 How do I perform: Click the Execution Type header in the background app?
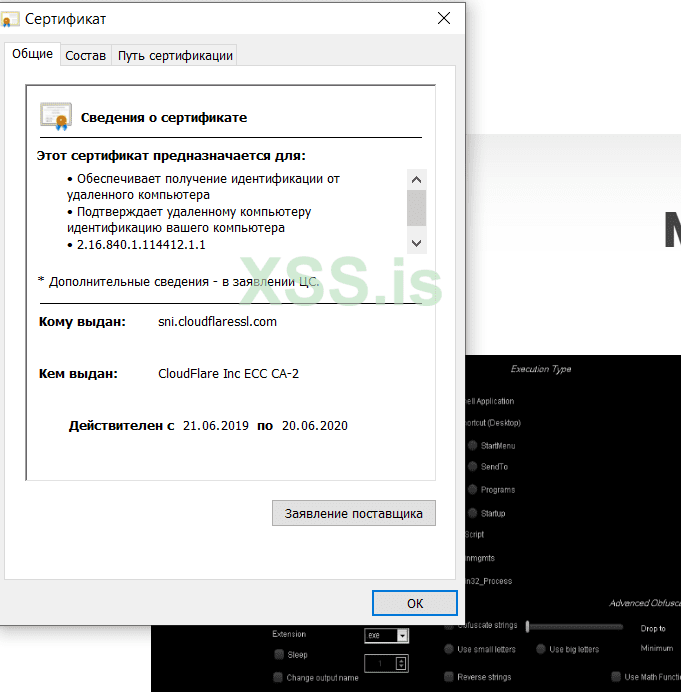click(x=541, y=369)
